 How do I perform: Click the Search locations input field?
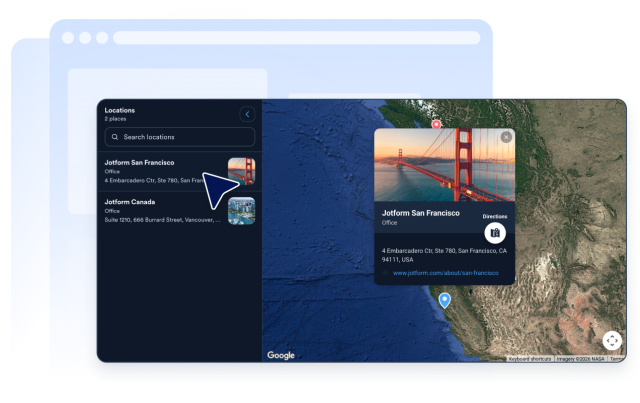point(180,137)
